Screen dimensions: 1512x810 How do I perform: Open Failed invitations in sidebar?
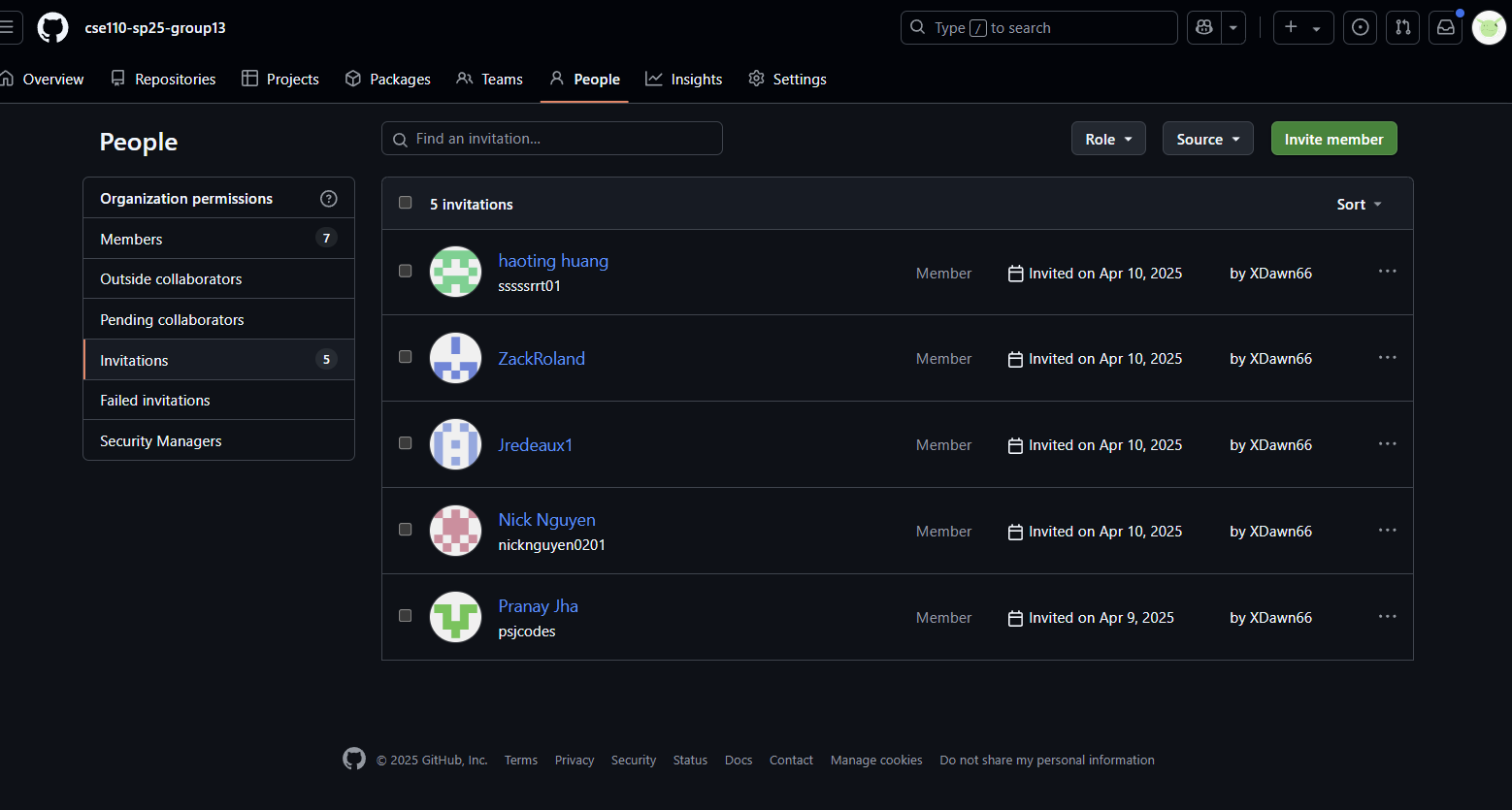tap(219, 400)
